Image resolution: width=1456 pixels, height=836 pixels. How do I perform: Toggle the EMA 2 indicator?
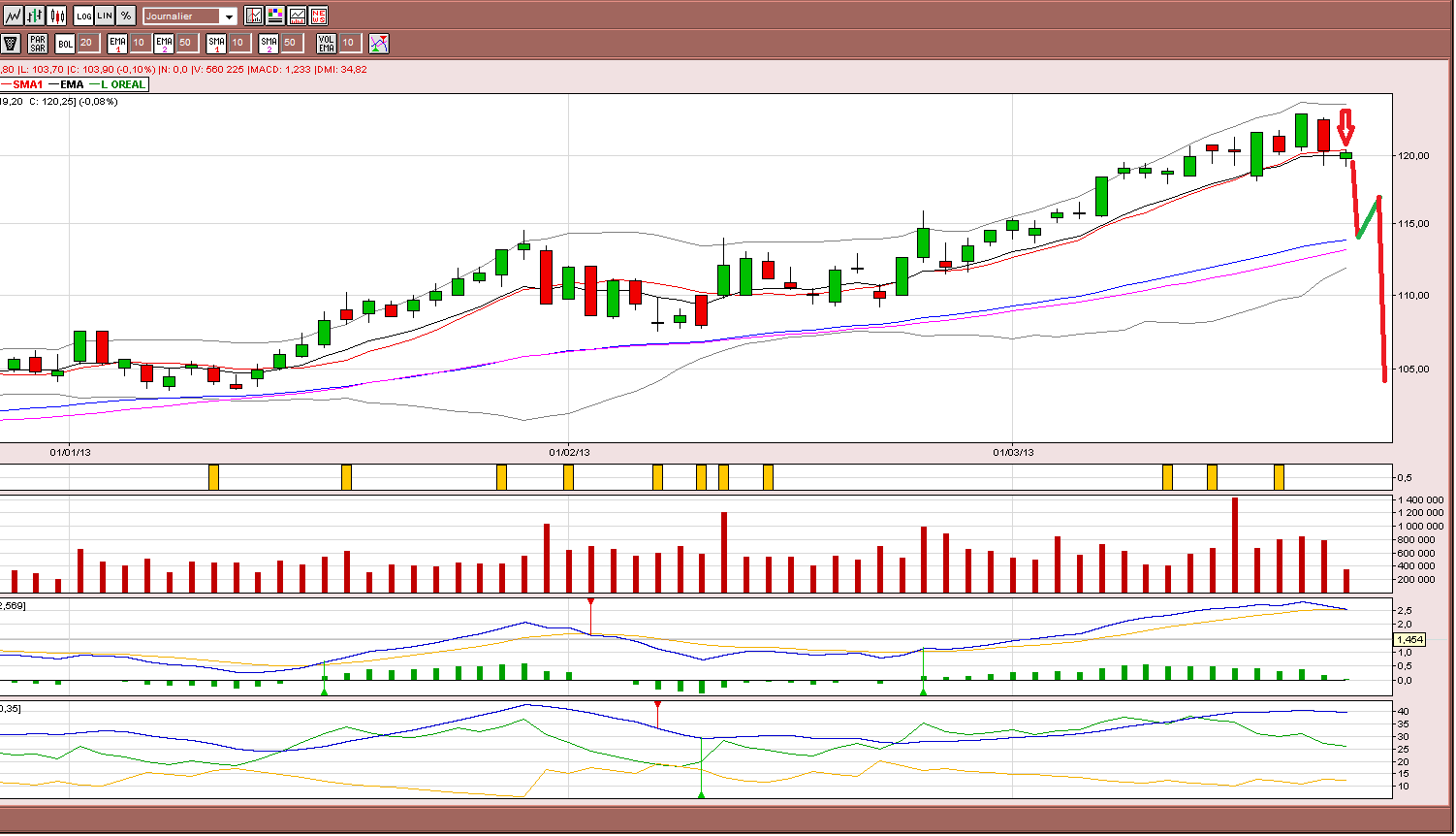click(x=164, y=43)
